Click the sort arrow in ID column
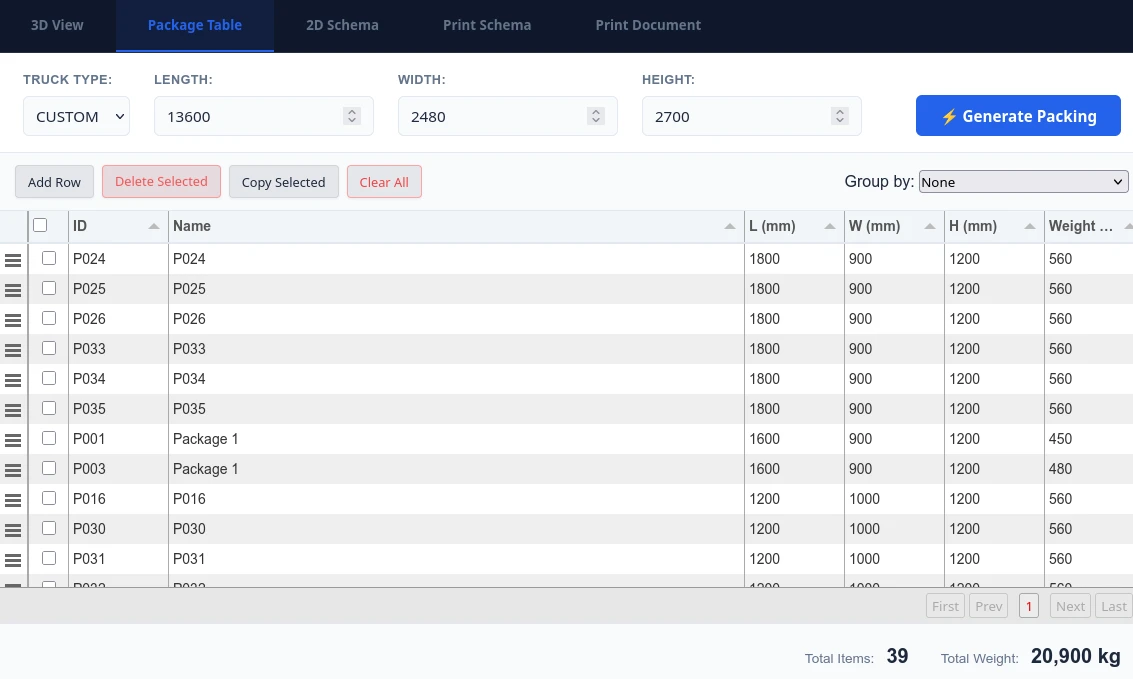Image resolution: width=1133 pixels, height=679 pixels. (154, 227)
